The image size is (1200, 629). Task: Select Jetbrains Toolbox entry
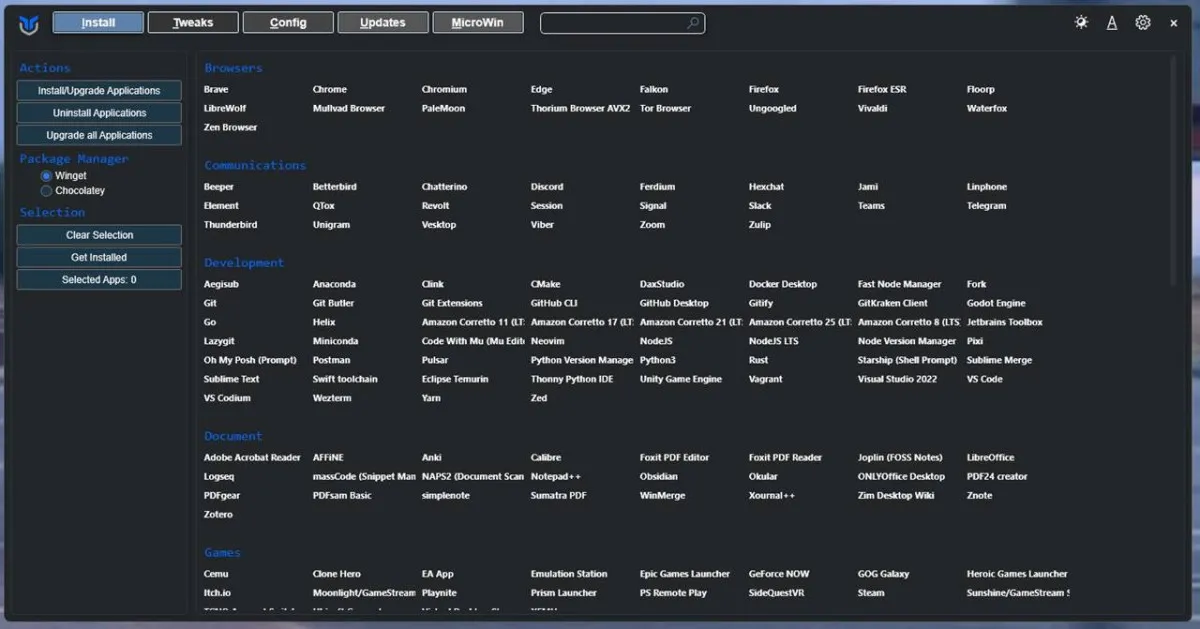tap(1004, 322)
